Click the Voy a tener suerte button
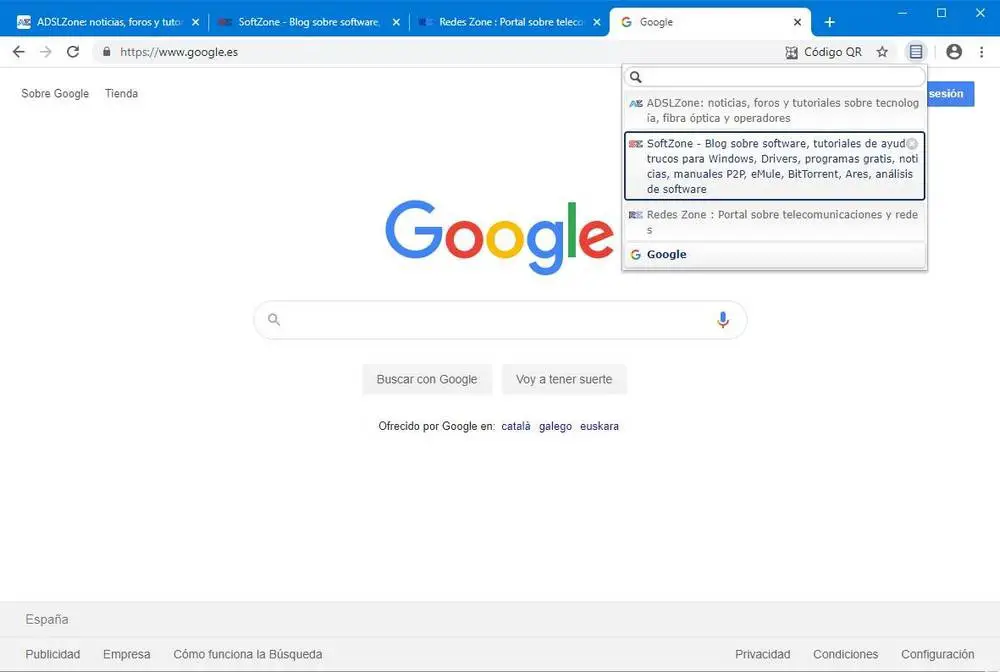 [x=564, y=379]
